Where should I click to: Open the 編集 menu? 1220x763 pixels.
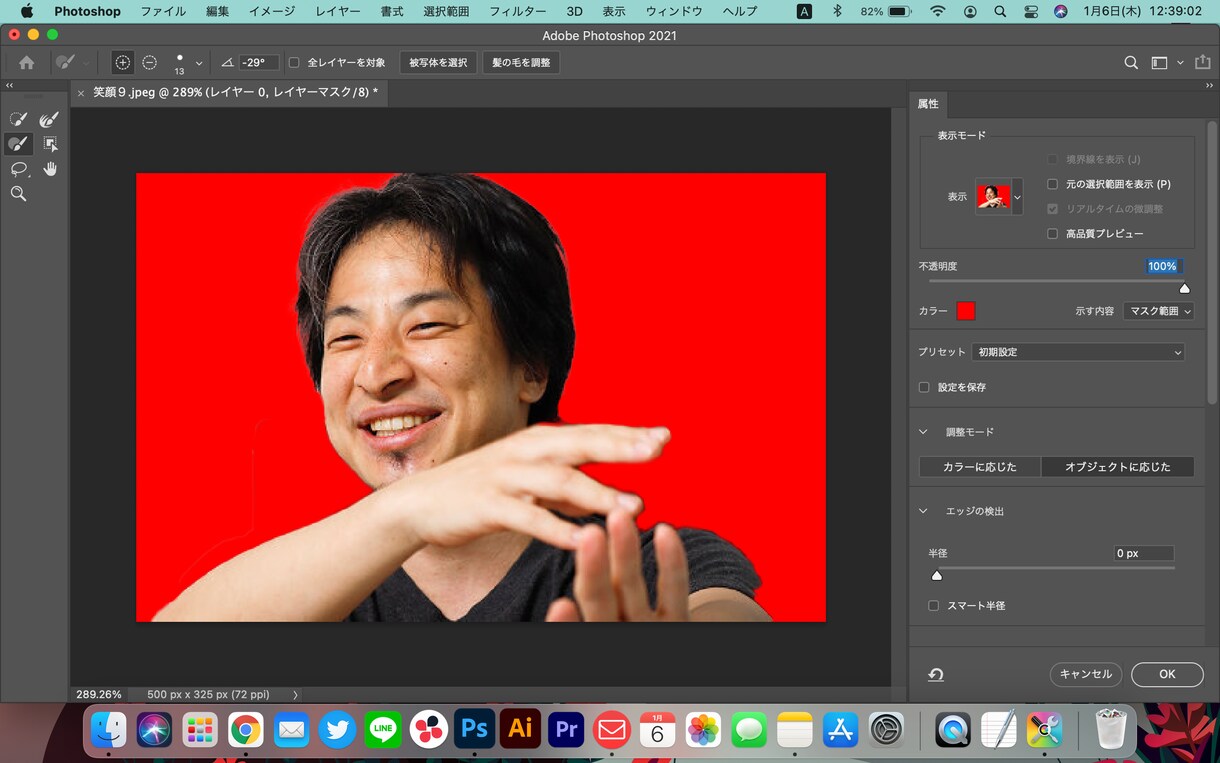(x=217, y=11)
